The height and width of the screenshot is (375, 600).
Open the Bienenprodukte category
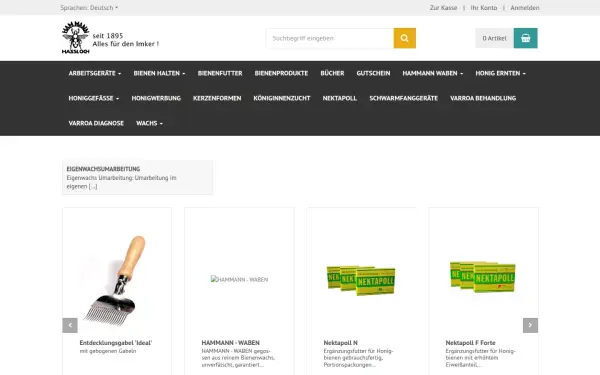pyautogui.click(x=281, y=73)
